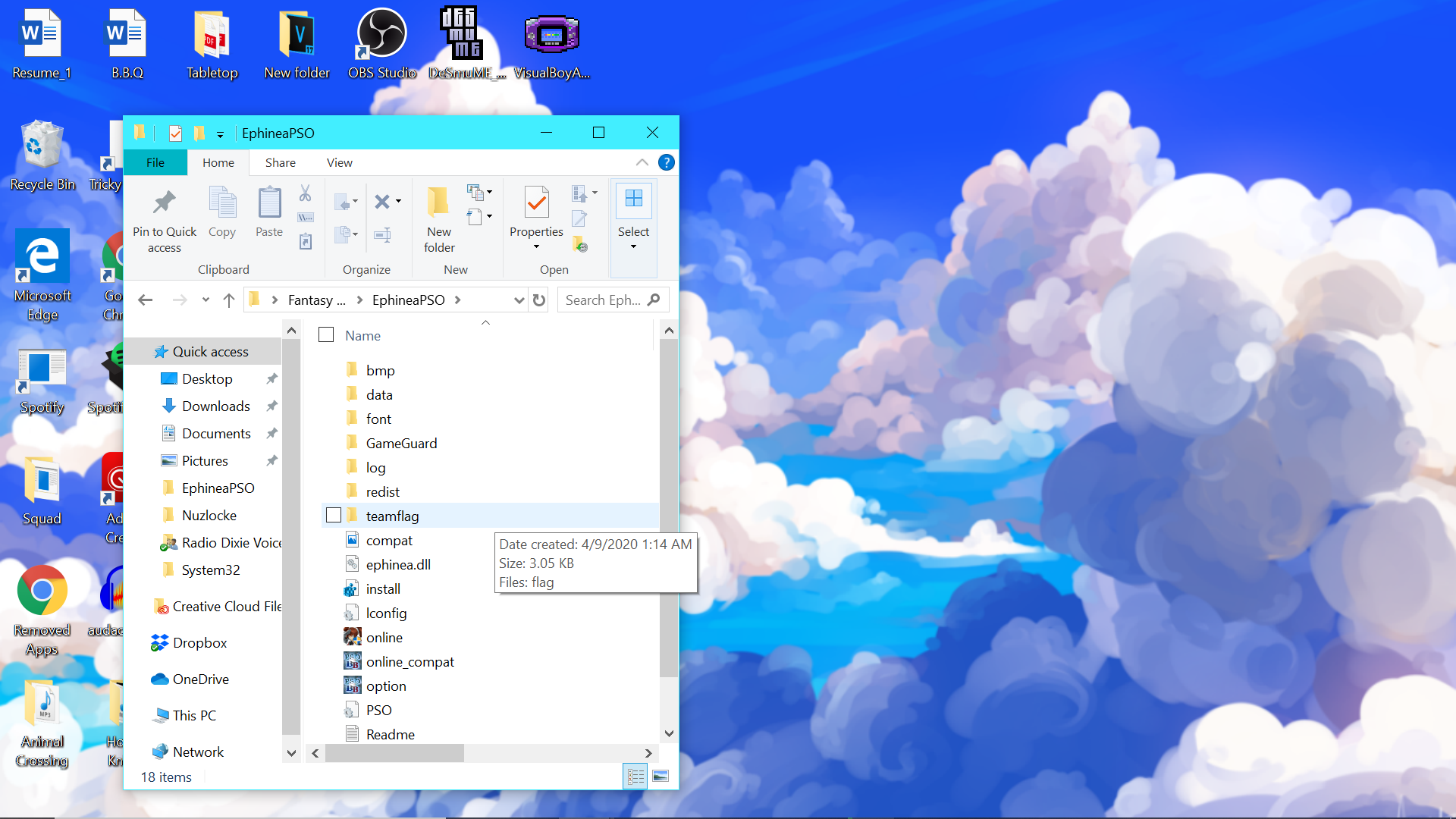Click the Name column header
The width and height of the screenshot is (1456, 819).
[x=362, y=335]
